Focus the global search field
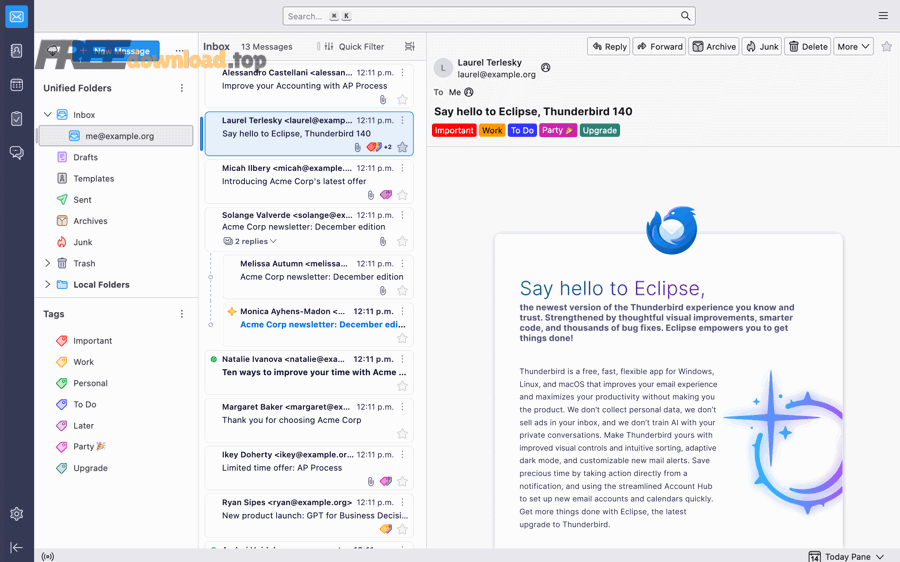The width and height of the screenshot is (900, 562). 488,16
